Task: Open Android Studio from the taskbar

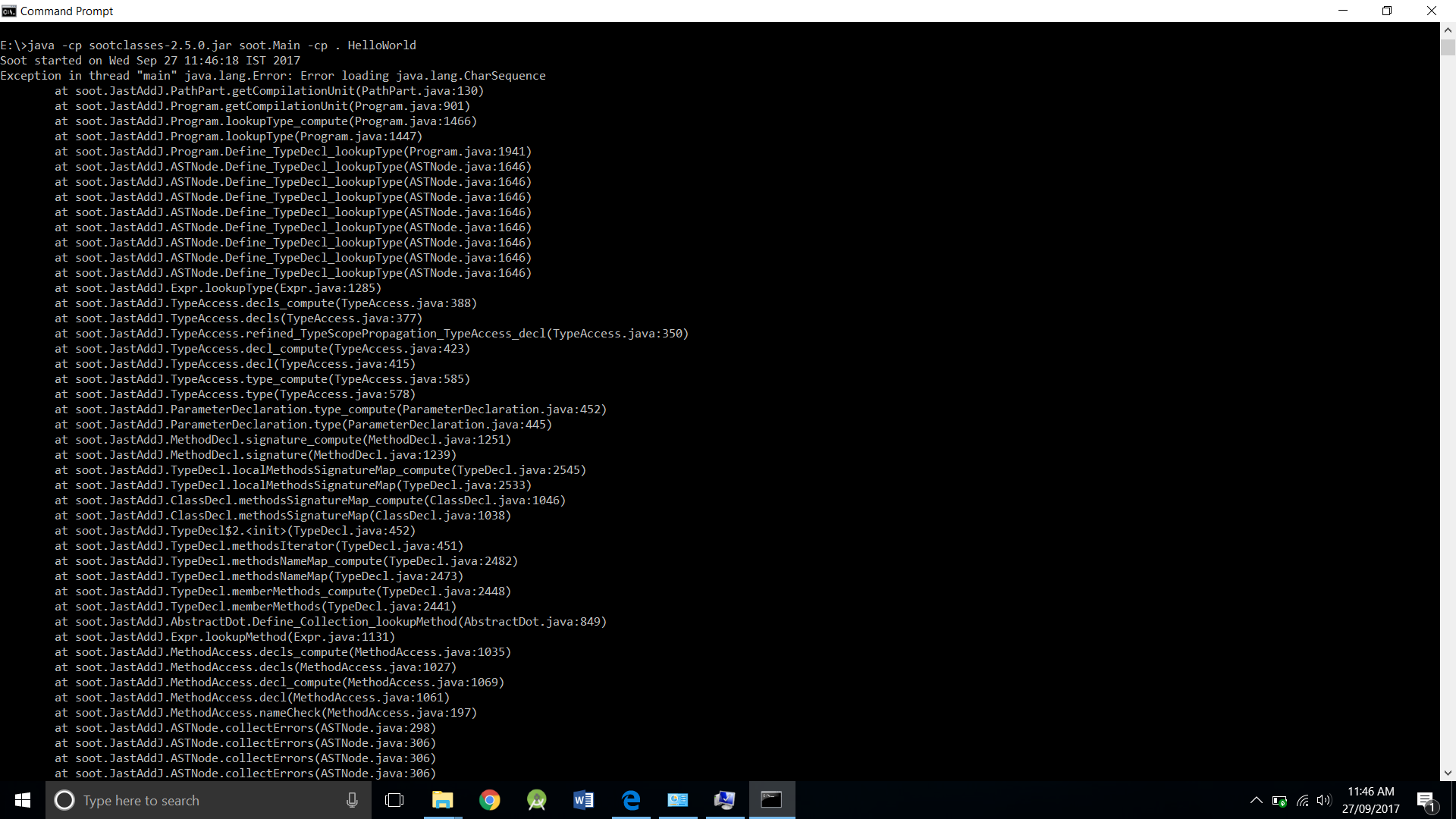Action: tap(537, 800)
